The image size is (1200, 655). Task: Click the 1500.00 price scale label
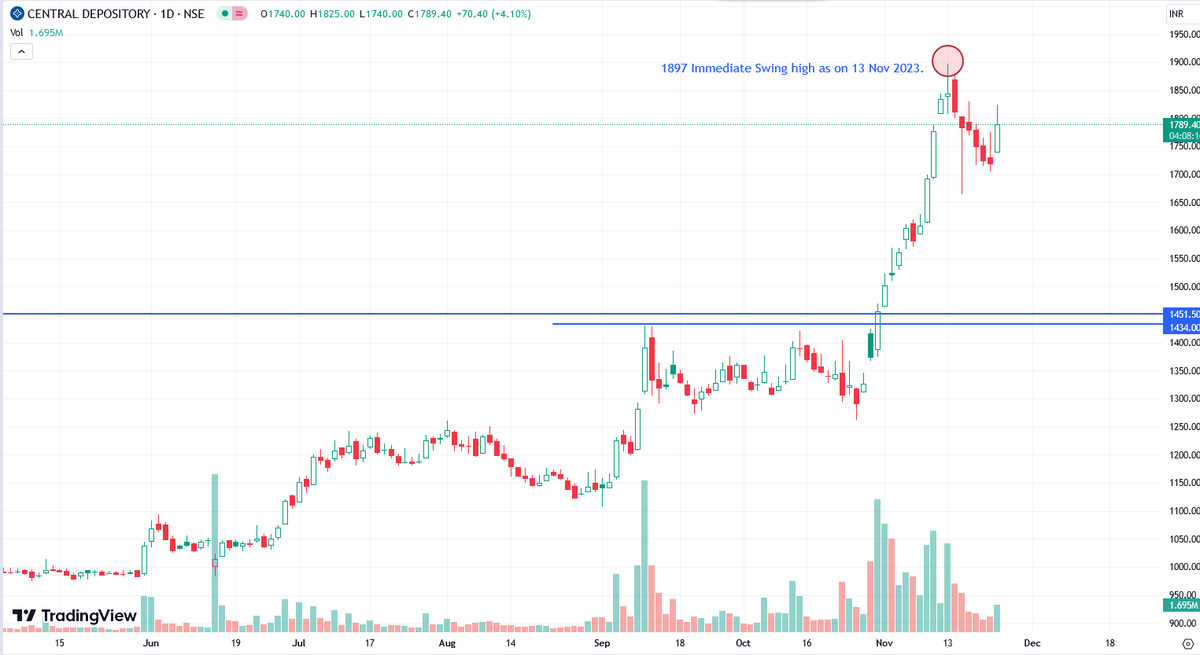[1183, 287]
